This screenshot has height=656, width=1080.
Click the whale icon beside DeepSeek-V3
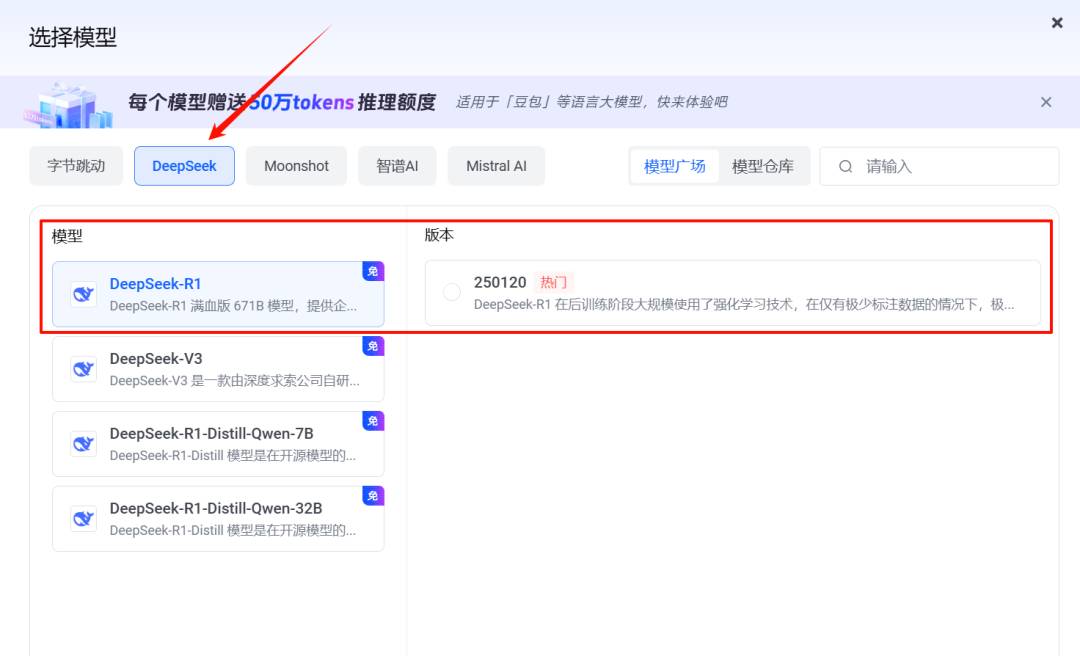(x=83, y=369)
